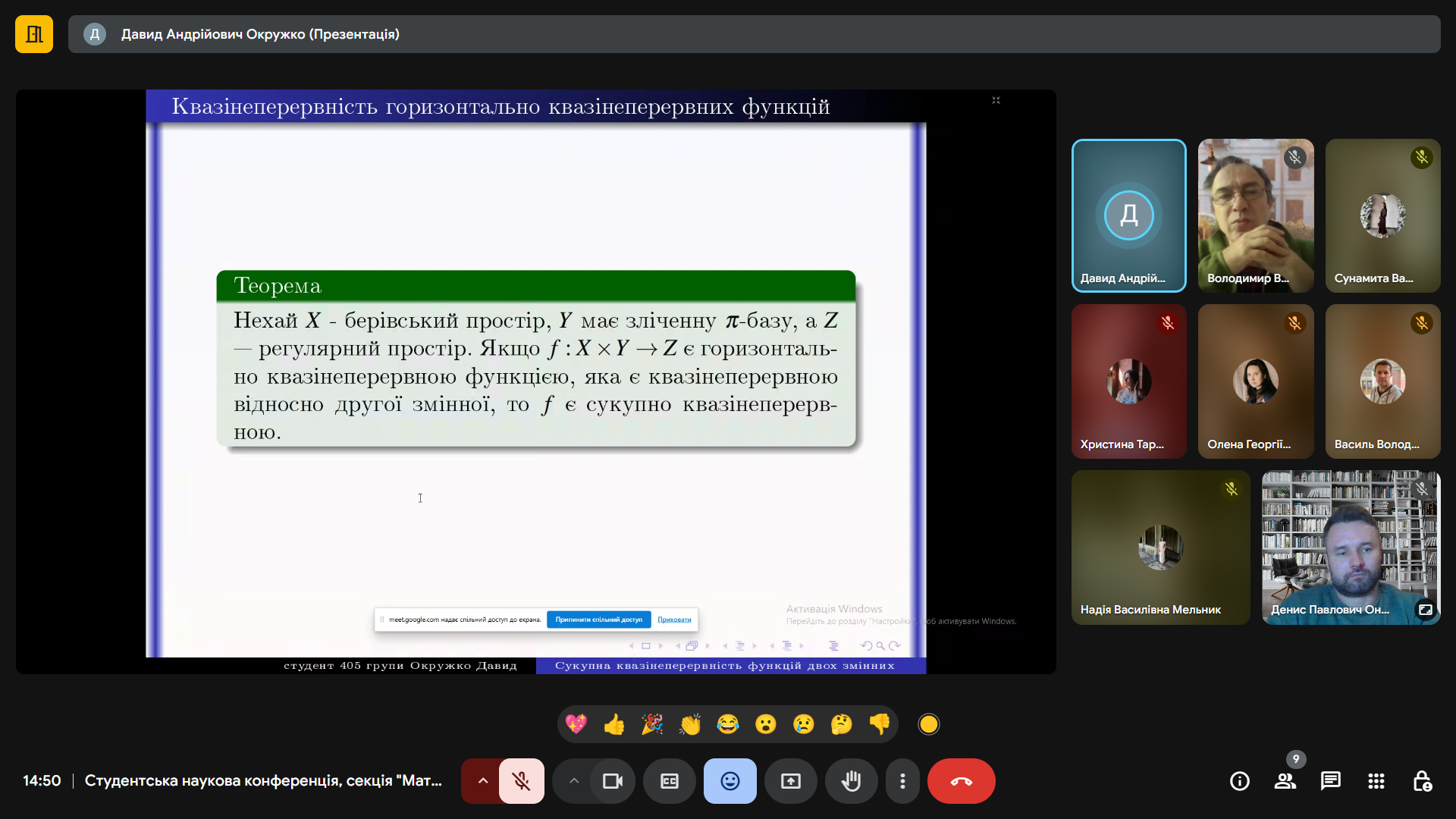Start presenting your screen
1456x819 pixels.
pyautogui.click(x=791, y=781)
